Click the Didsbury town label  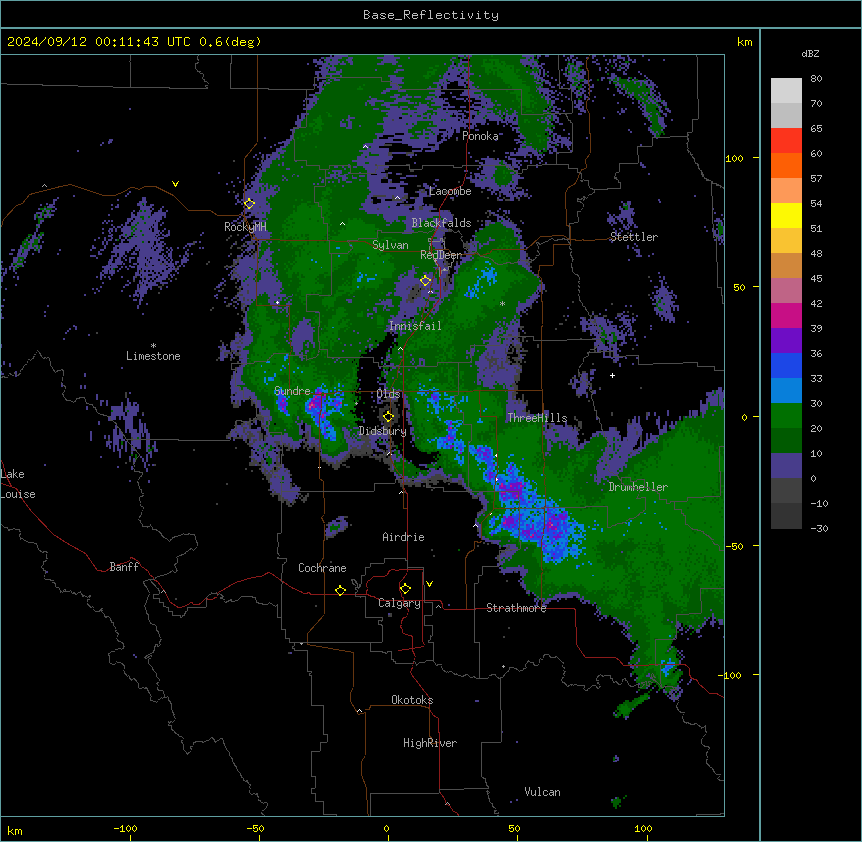383,431
